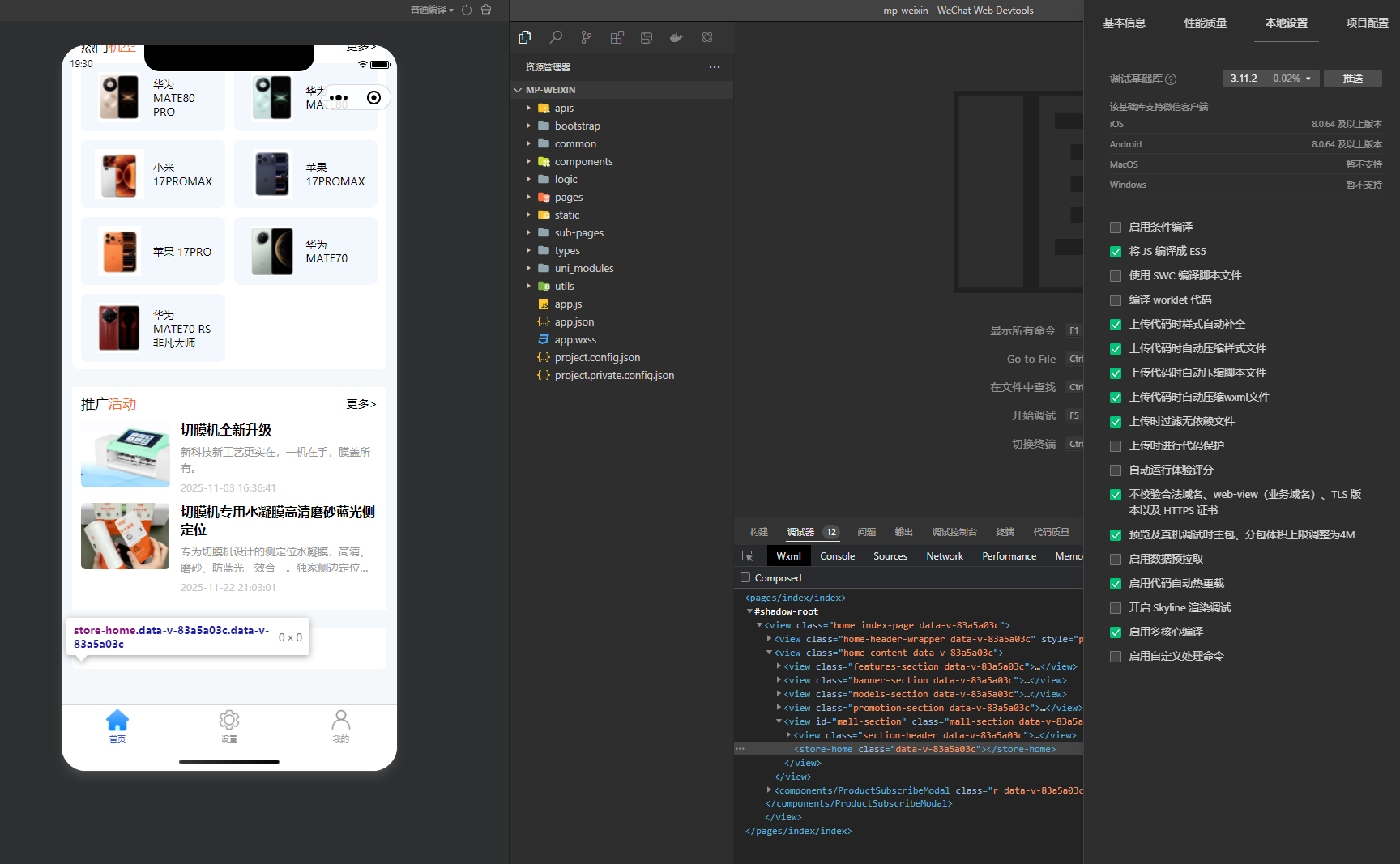
Task: Tap the 切膜机全新升级 article title
Action: pyautogui.click(x=226, y=430)
